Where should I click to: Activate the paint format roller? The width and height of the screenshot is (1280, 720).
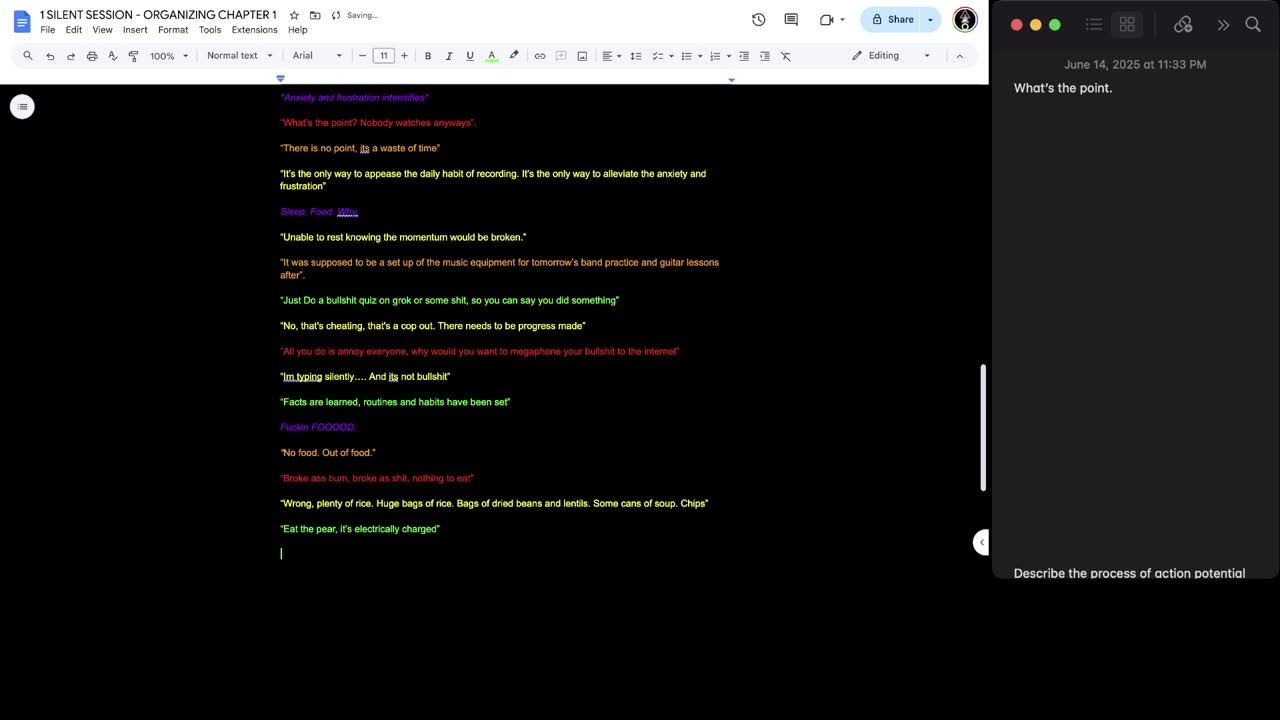point(134,56)
